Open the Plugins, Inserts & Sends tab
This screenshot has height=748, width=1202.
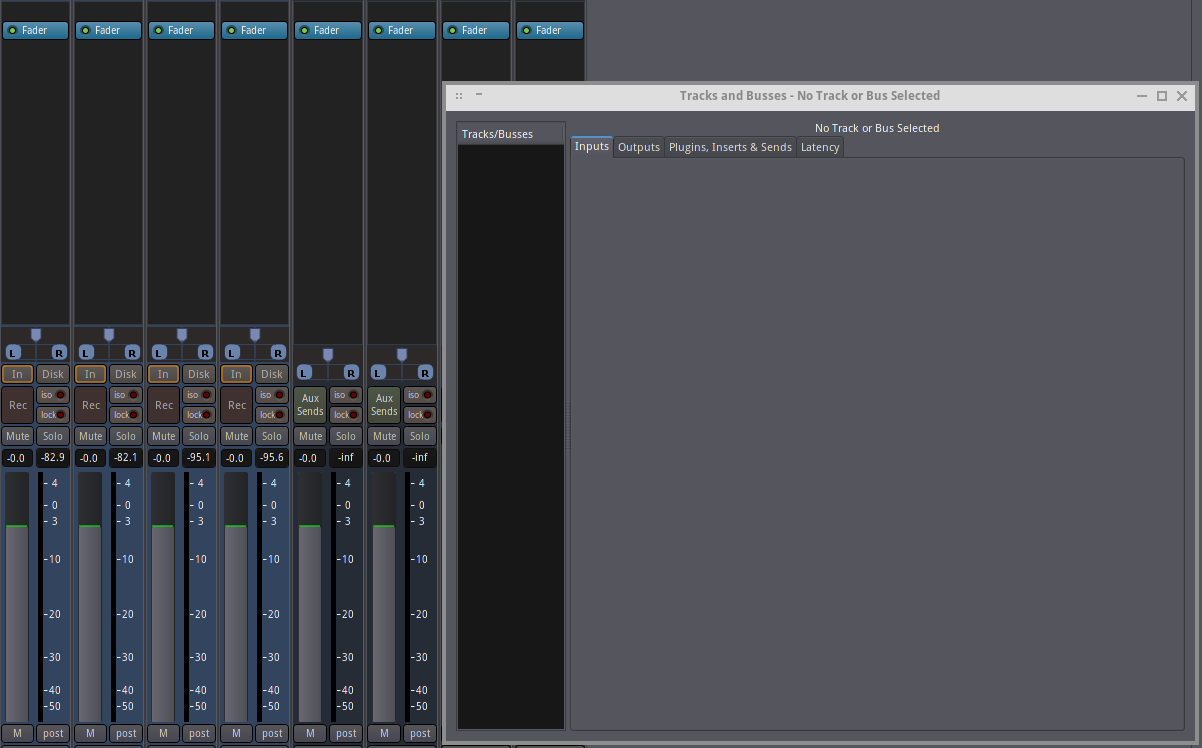click(730, 147)
